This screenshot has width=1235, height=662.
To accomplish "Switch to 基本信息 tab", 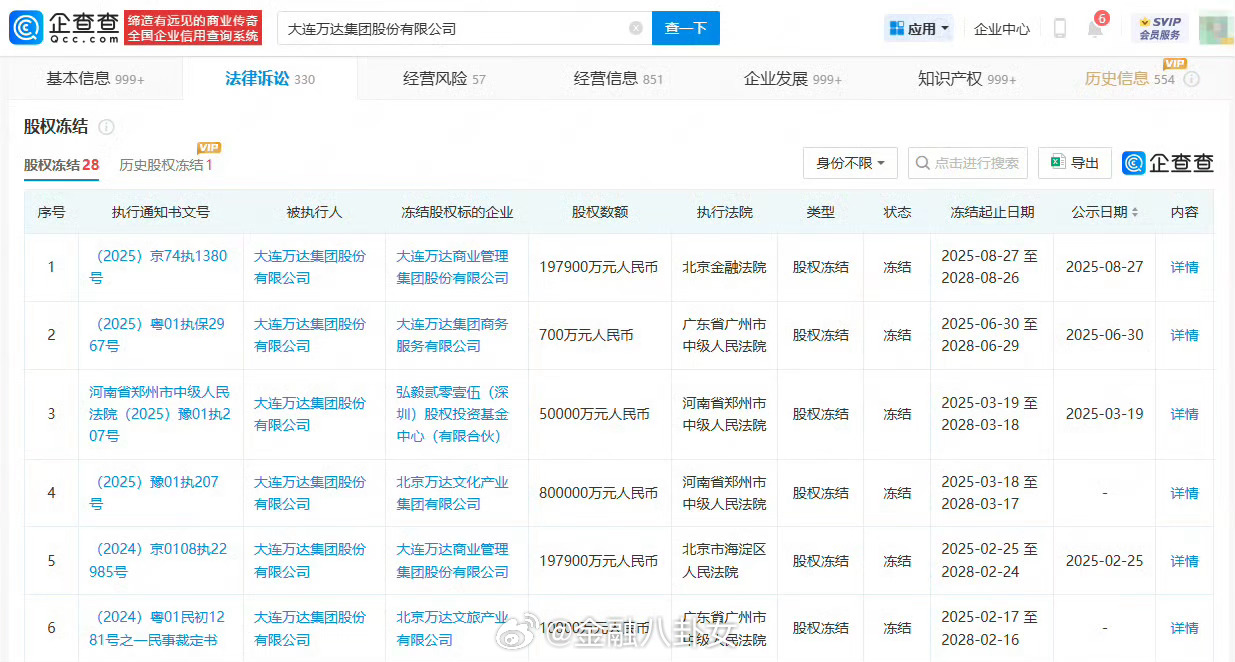I will pyautogui.click(x=96, y=78).
